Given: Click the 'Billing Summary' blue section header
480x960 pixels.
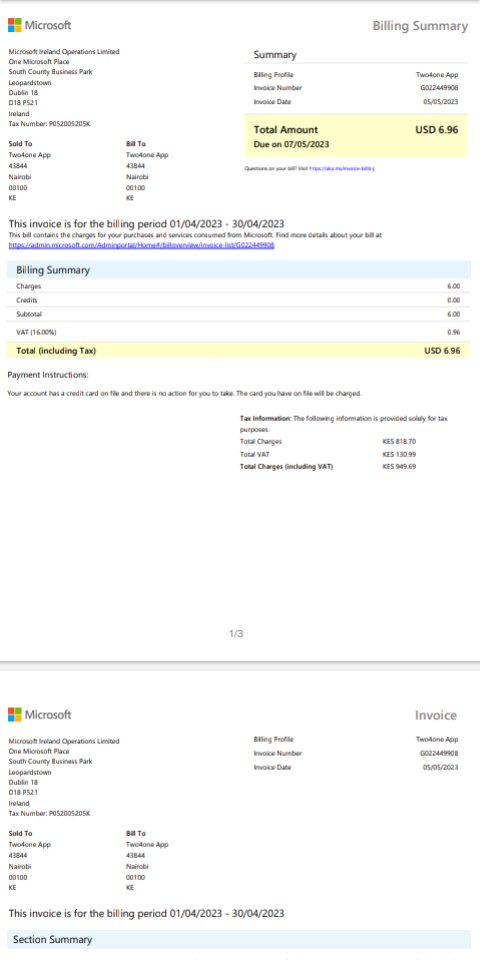Looking at the screenshot, I should 239,270.
